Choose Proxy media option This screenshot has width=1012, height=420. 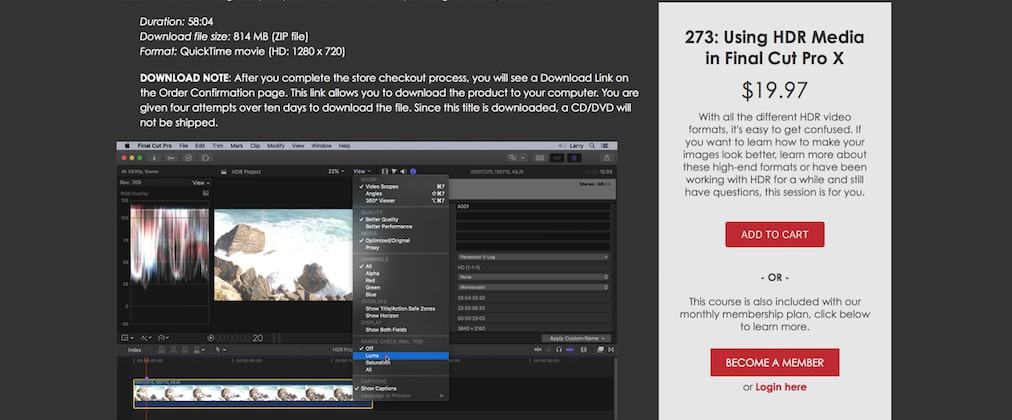(x=400, y=247)
